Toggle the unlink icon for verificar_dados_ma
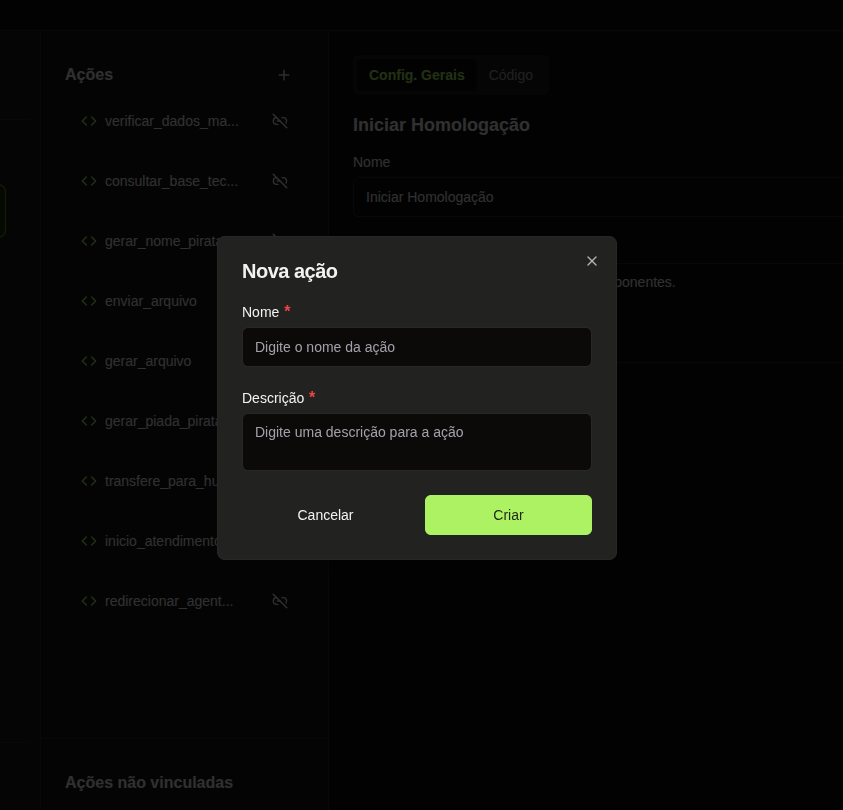Screen dimensions: 843x810 point(280,121)
